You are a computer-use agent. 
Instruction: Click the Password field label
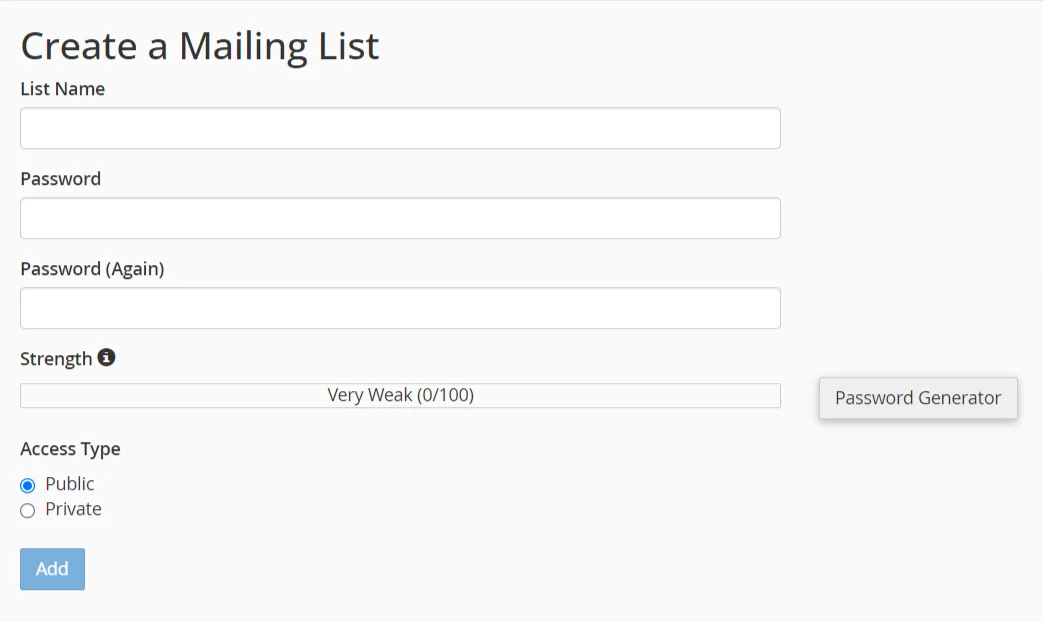[x=60, y=179]
